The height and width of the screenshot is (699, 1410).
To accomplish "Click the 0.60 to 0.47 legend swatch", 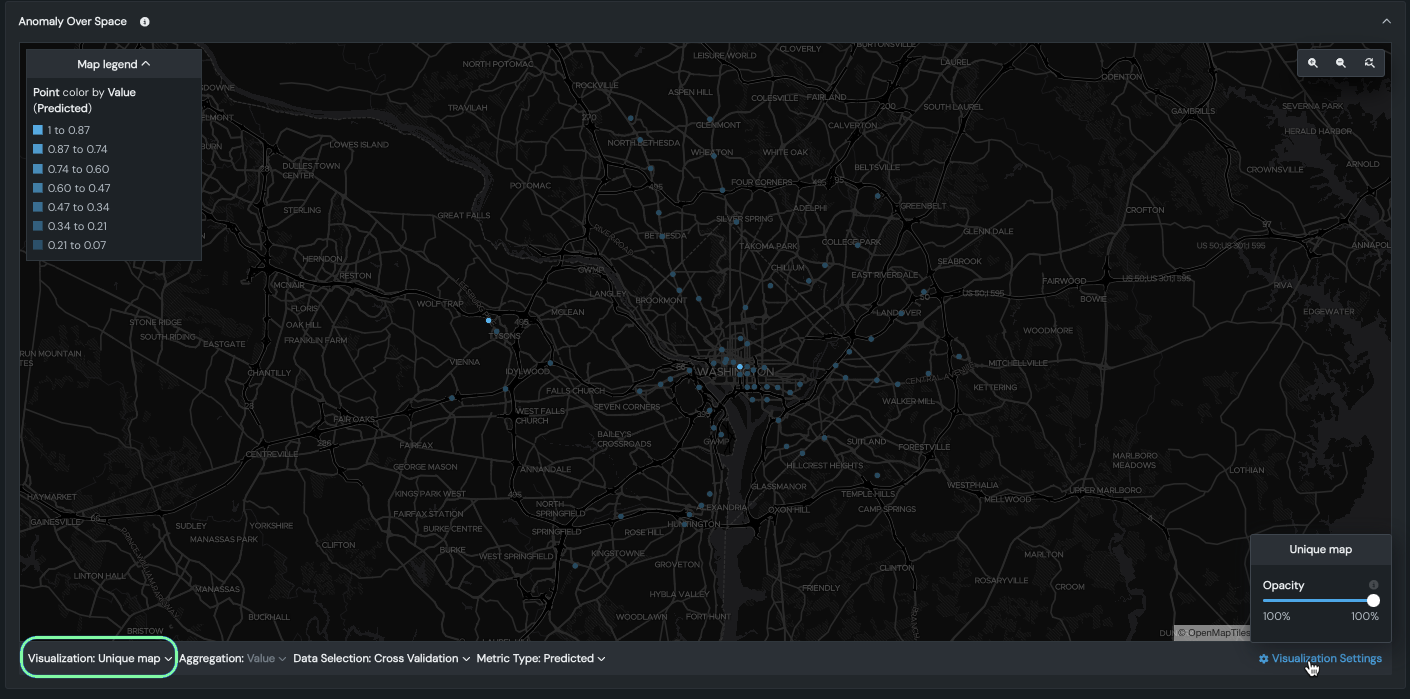I will [38, 188].
